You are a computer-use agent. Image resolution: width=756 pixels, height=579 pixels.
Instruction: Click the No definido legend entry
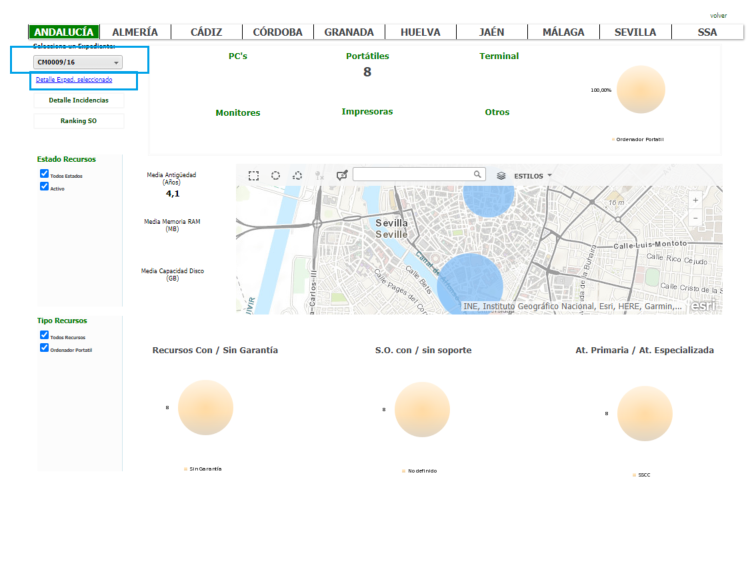coord(419,471)
